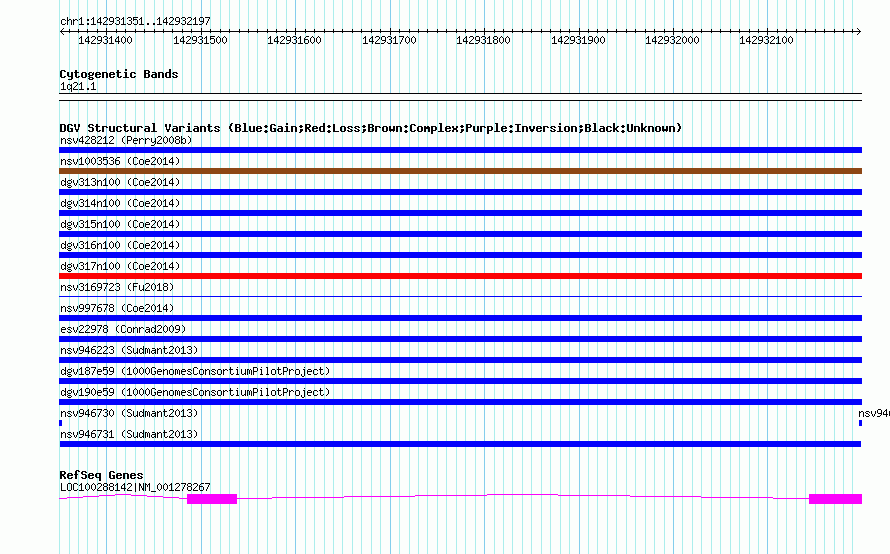Click the left arrow of the coordinate ruler
Screen dimensions: 890x554
click(x=62, y=32)
